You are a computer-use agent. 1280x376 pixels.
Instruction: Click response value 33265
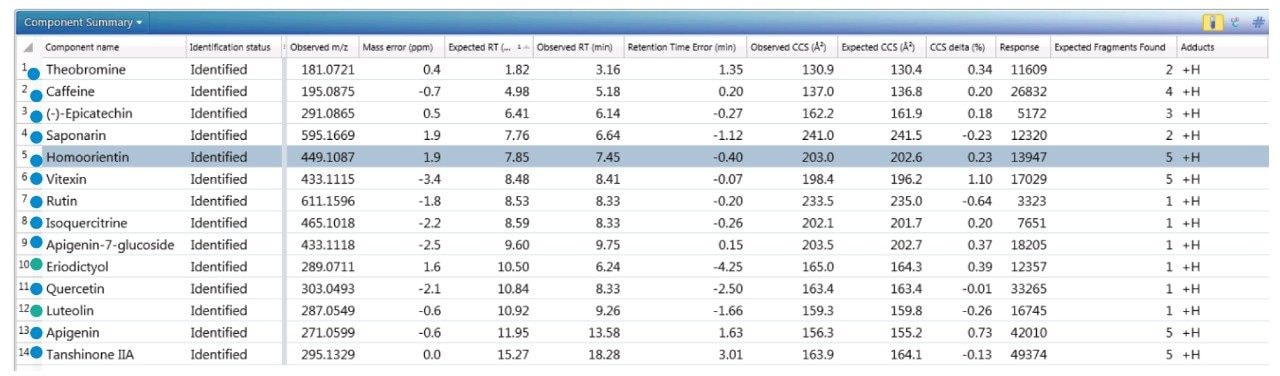coord(1028,289)
